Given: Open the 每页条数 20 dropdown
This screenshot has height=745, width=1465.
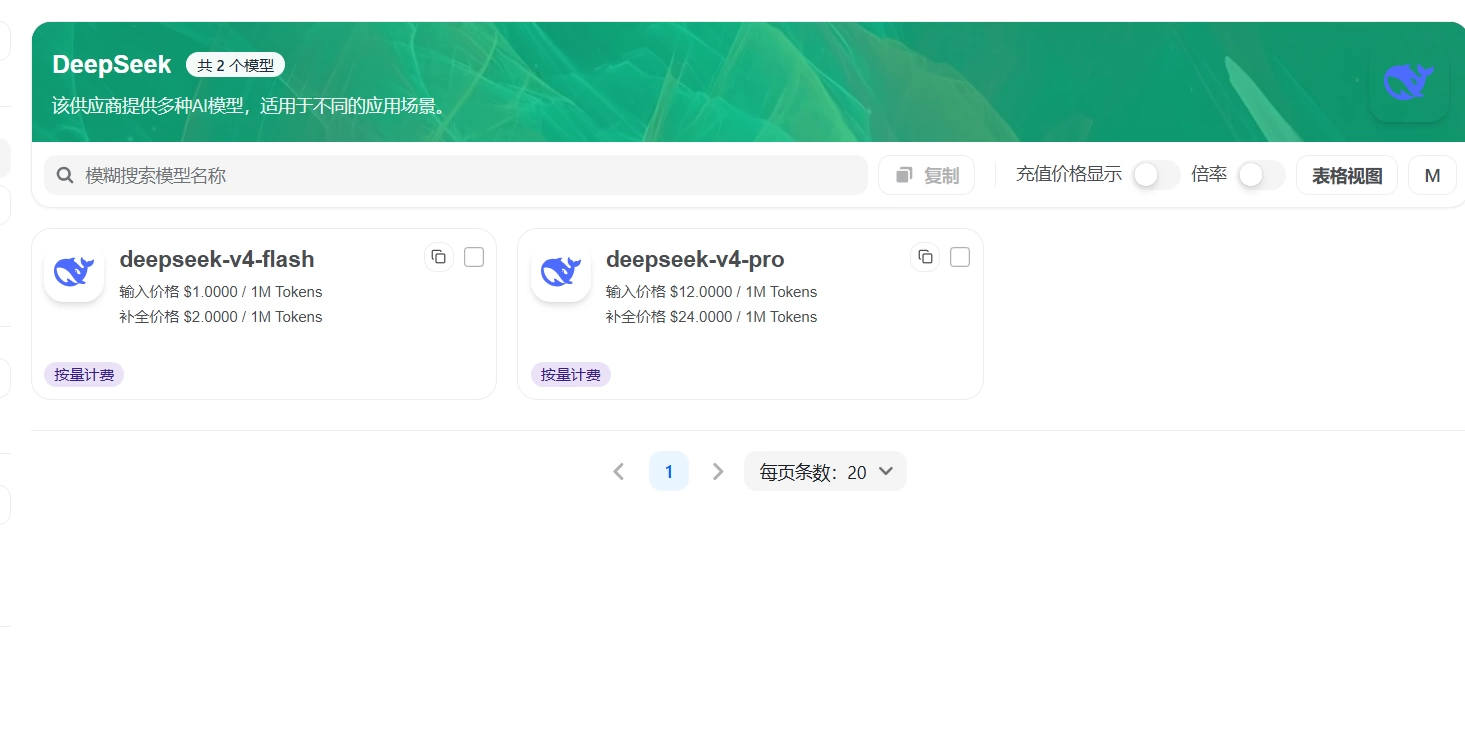Looking at the screenshot, I should (825, 472).
